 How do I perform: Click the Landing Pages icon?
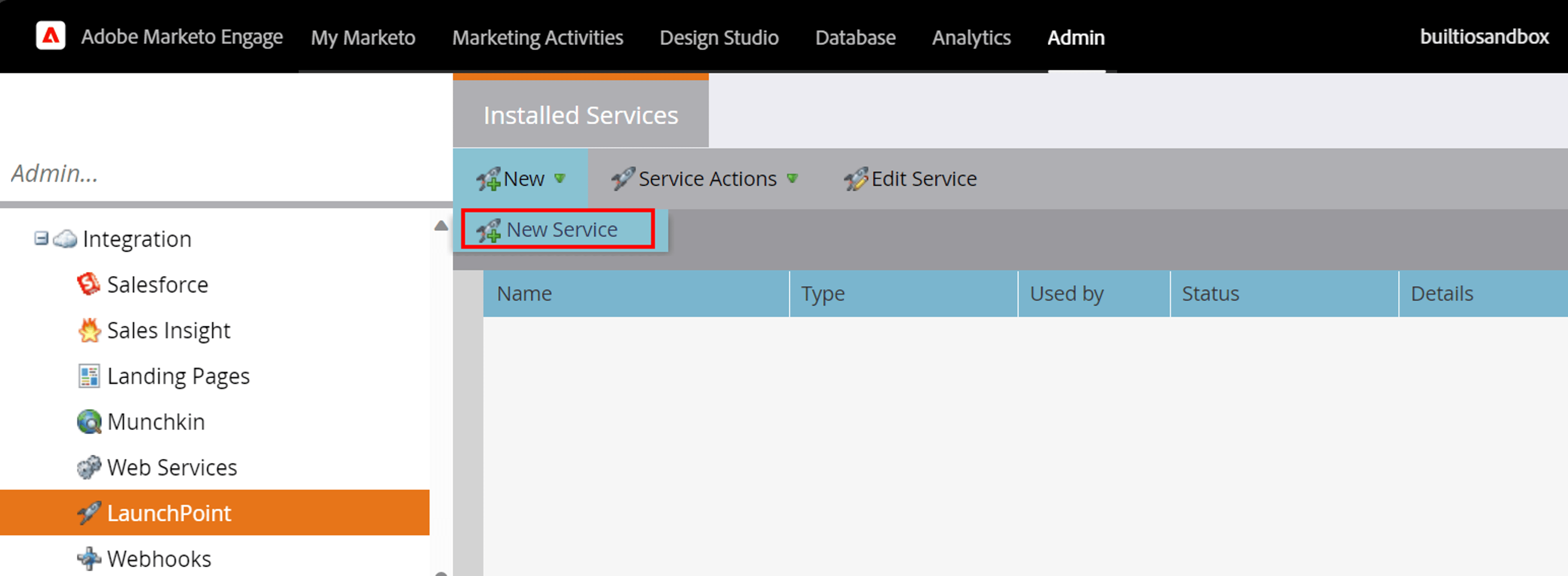click(x=89, y=376)
